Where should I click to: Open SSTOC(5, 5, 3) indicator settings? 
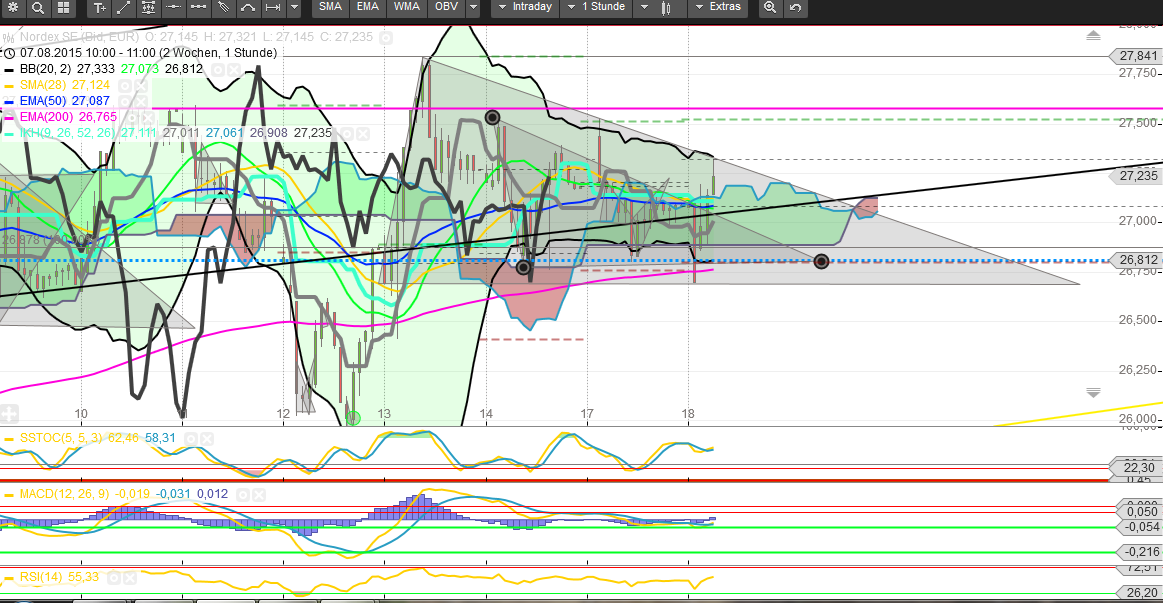click(191, 439)
